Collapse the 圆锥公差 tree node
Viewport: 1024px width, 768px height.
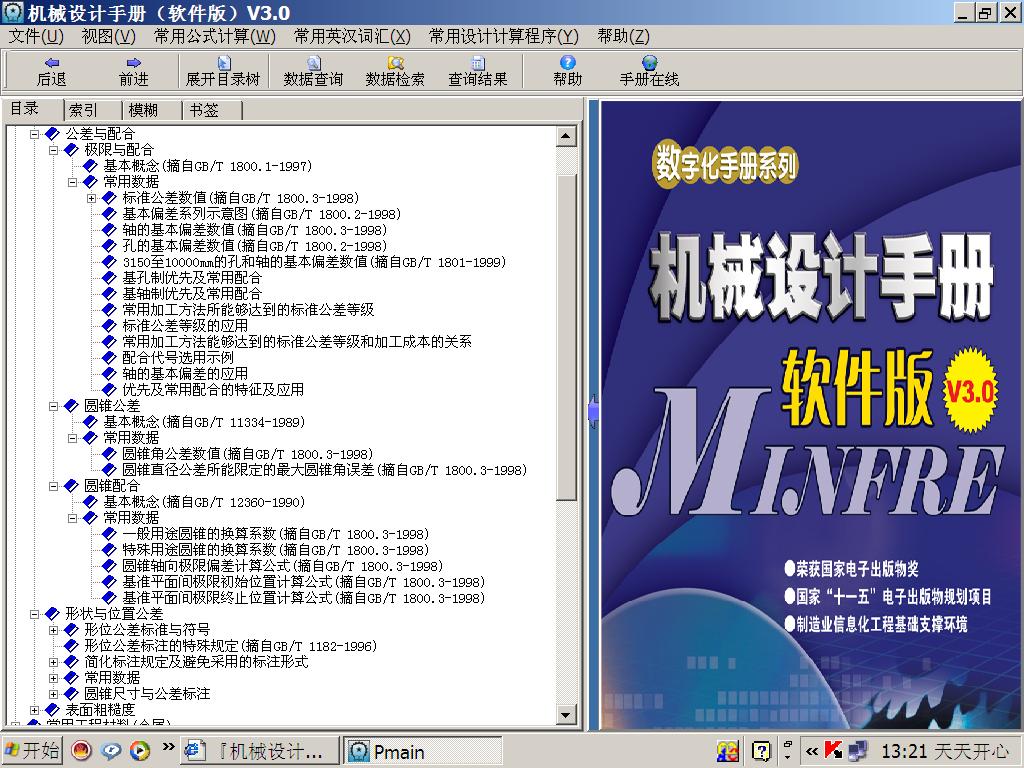54,406
